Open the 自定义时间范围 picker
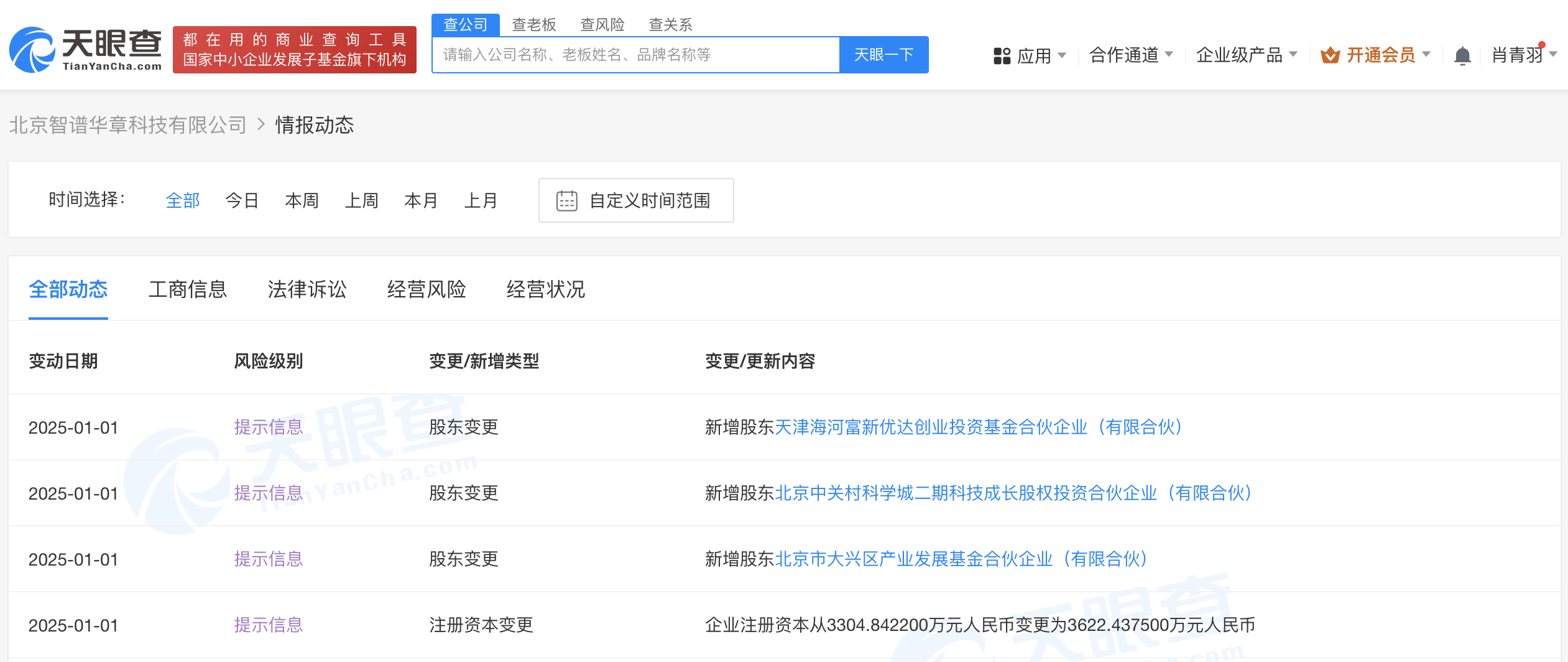 (x=636, y=200)
